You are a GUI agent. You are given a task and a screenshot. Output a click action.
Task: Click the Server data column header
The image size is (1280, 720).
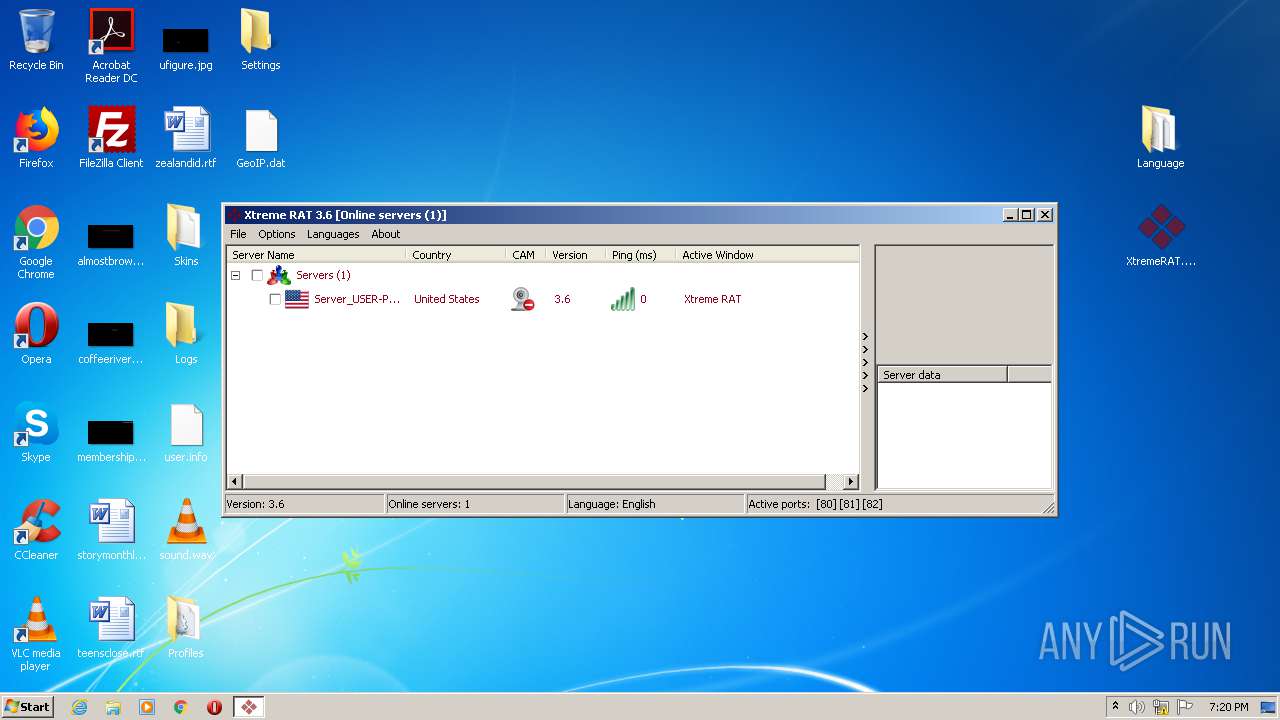tap(942, 375)
